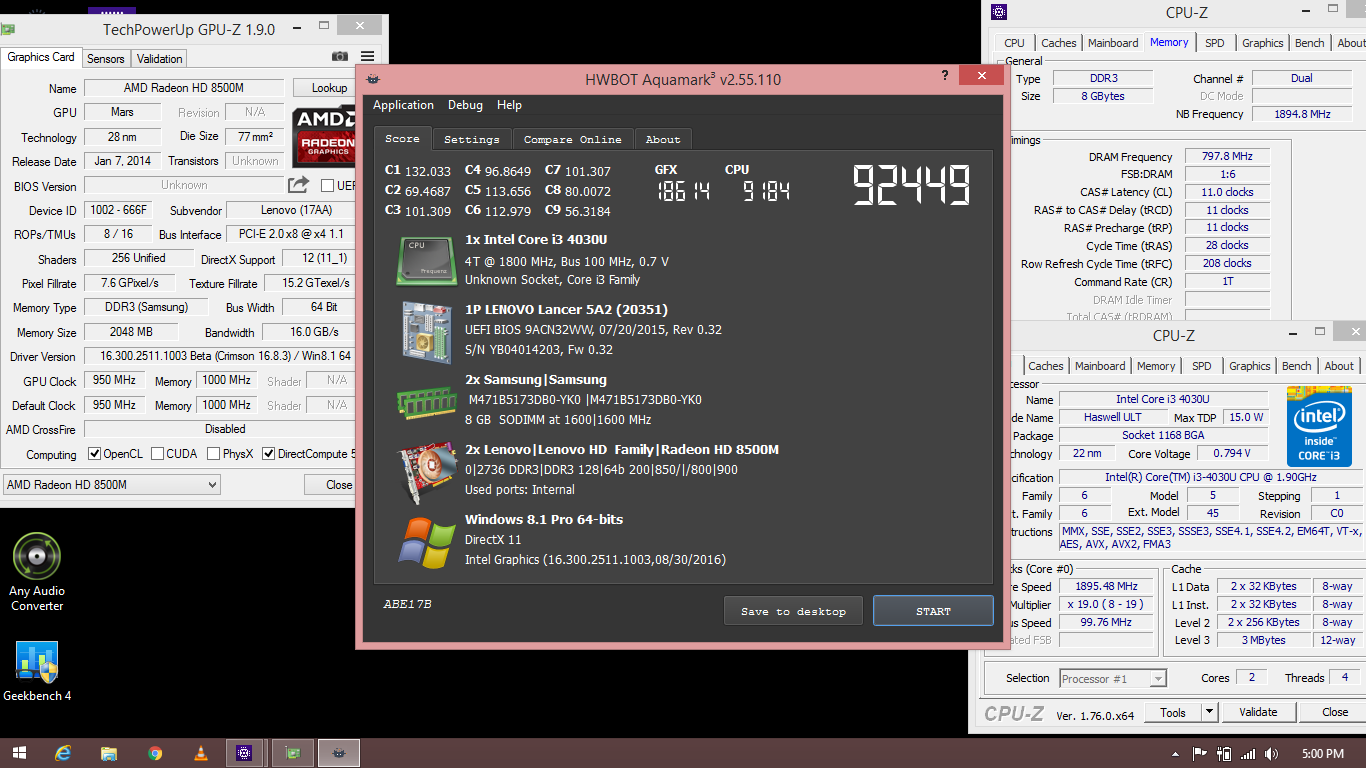The height and width of the screenshot is (768, 1366).
Task: Select the Geekbench 4 desktop icon
Action: tap(37, 671)
